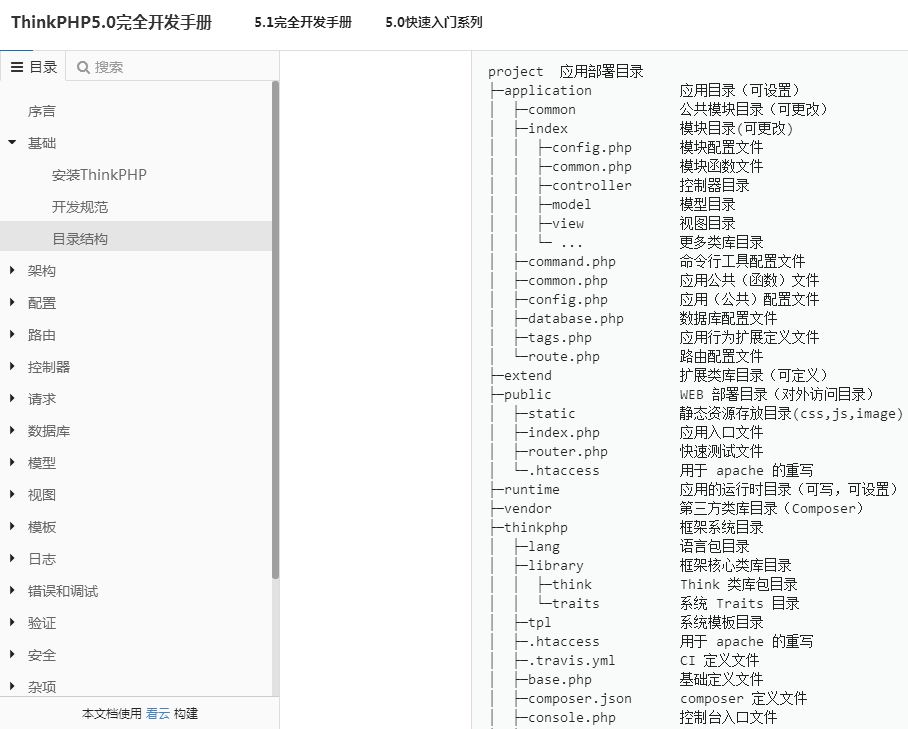
Task: Collapse the 基础 section arrow
Action: pyautogui.click(x=12, y=142)
